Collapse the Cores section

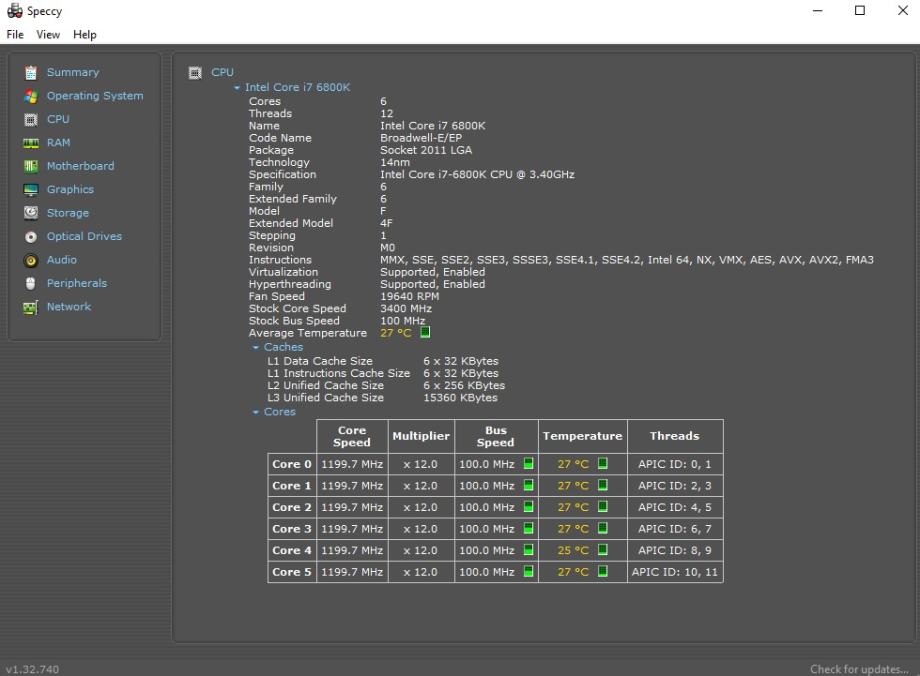[256, 412]
